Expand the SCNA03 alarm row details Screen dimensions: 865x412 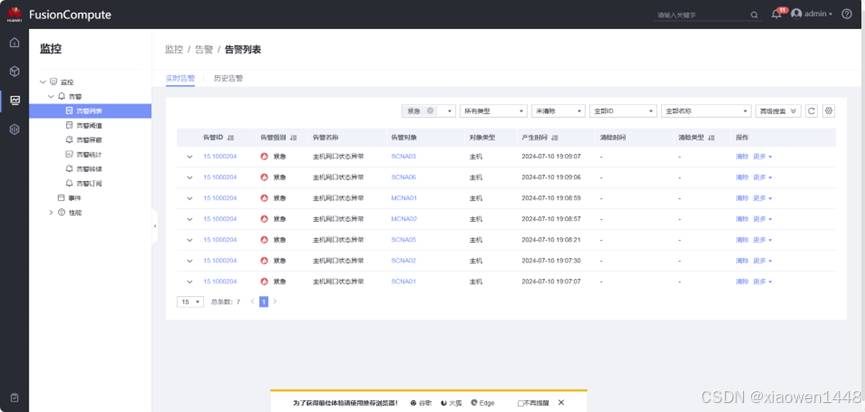pos(189,157)
